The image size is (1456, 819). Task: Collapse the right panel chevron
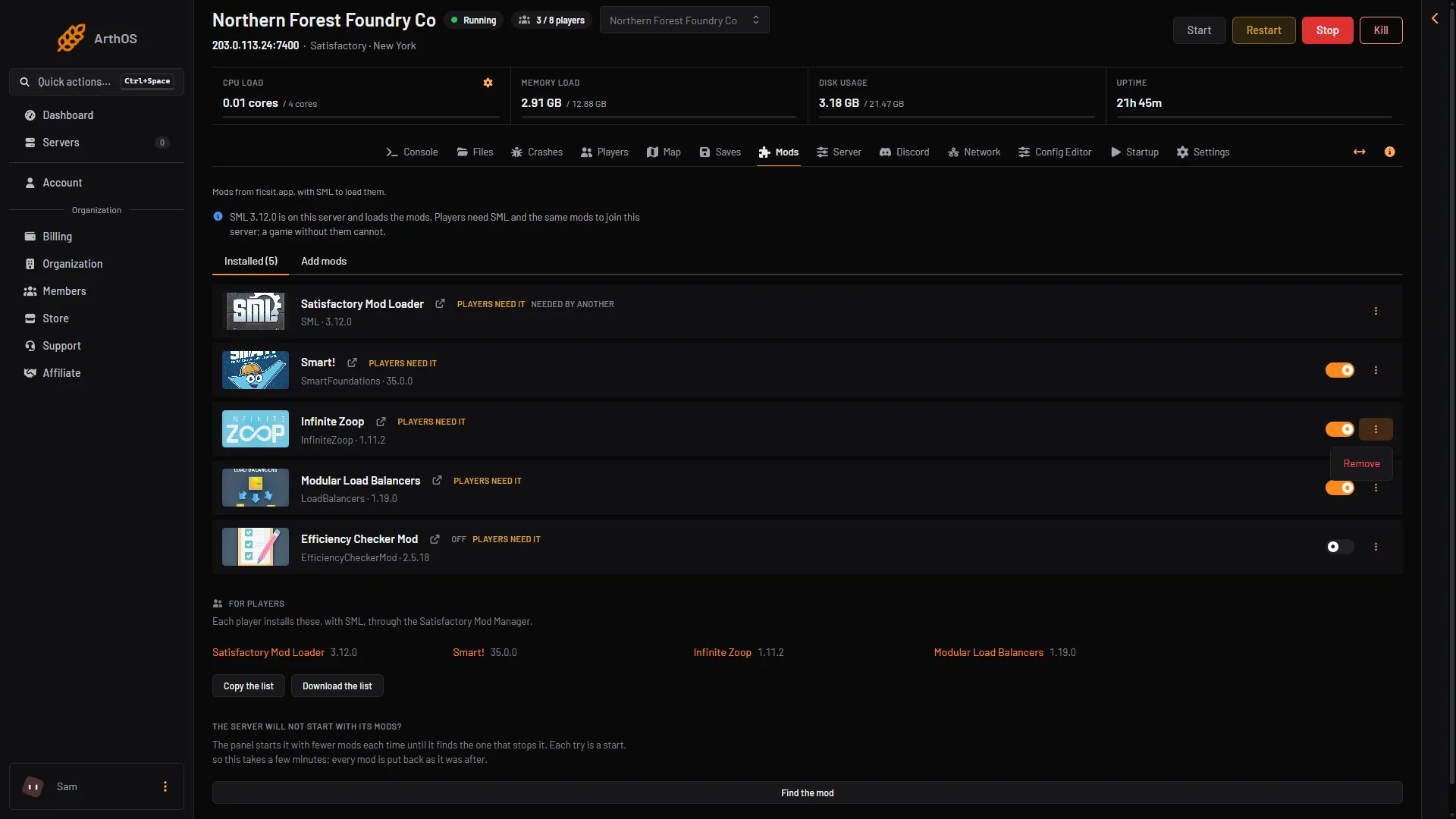[x=1435, y=18]
